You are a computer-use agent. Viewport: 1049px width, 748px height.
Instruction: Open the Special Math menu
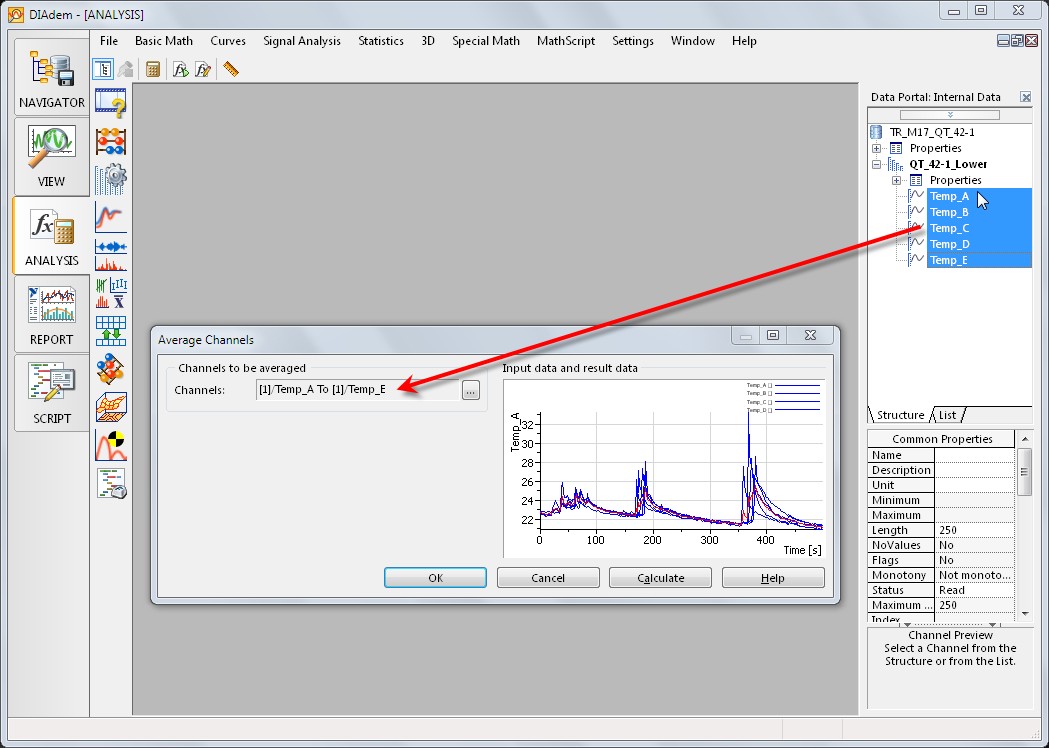coord(486,41)
